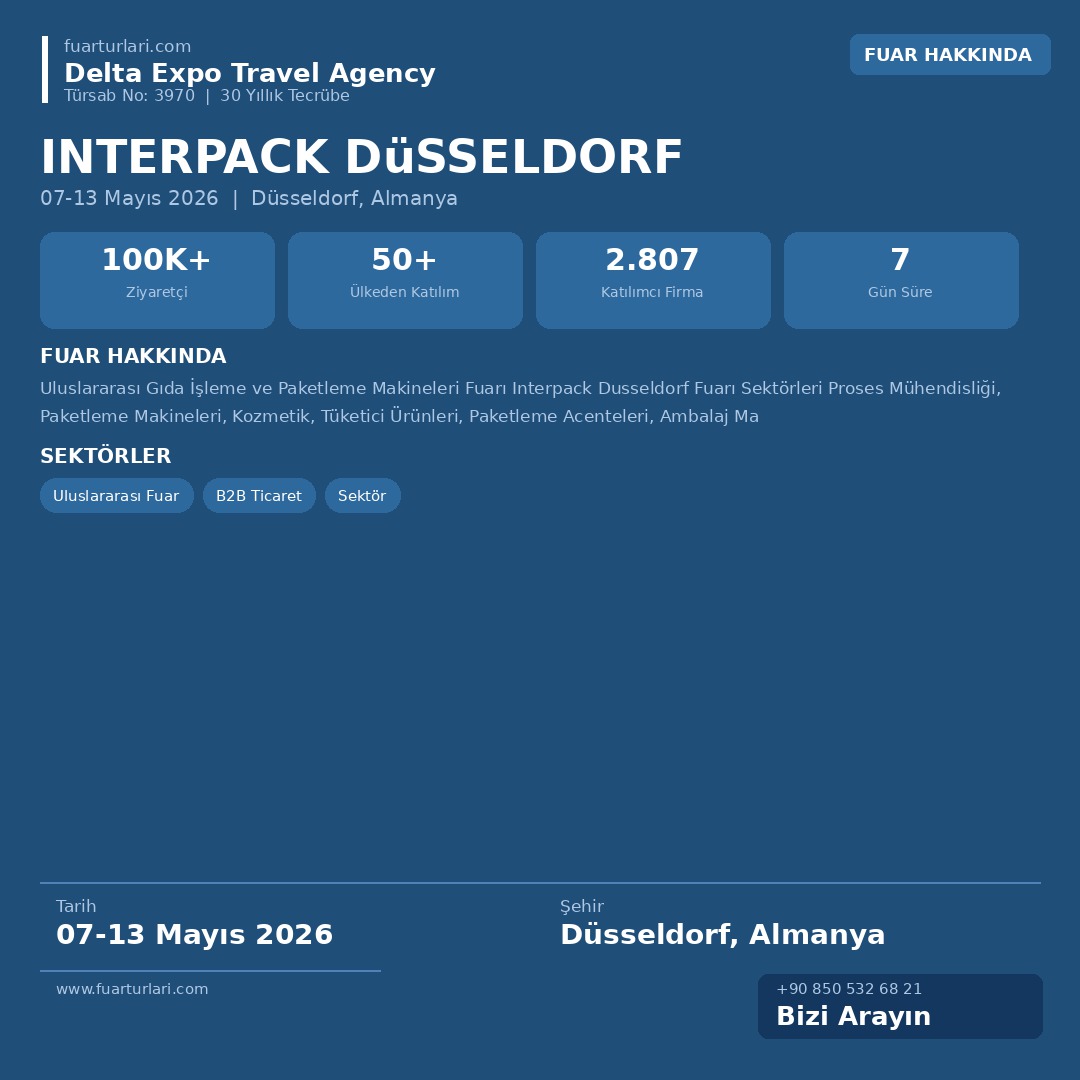Select the Sektör tag chip
This screenshot has width=1080, height=1080.
[x=362, y=495]
